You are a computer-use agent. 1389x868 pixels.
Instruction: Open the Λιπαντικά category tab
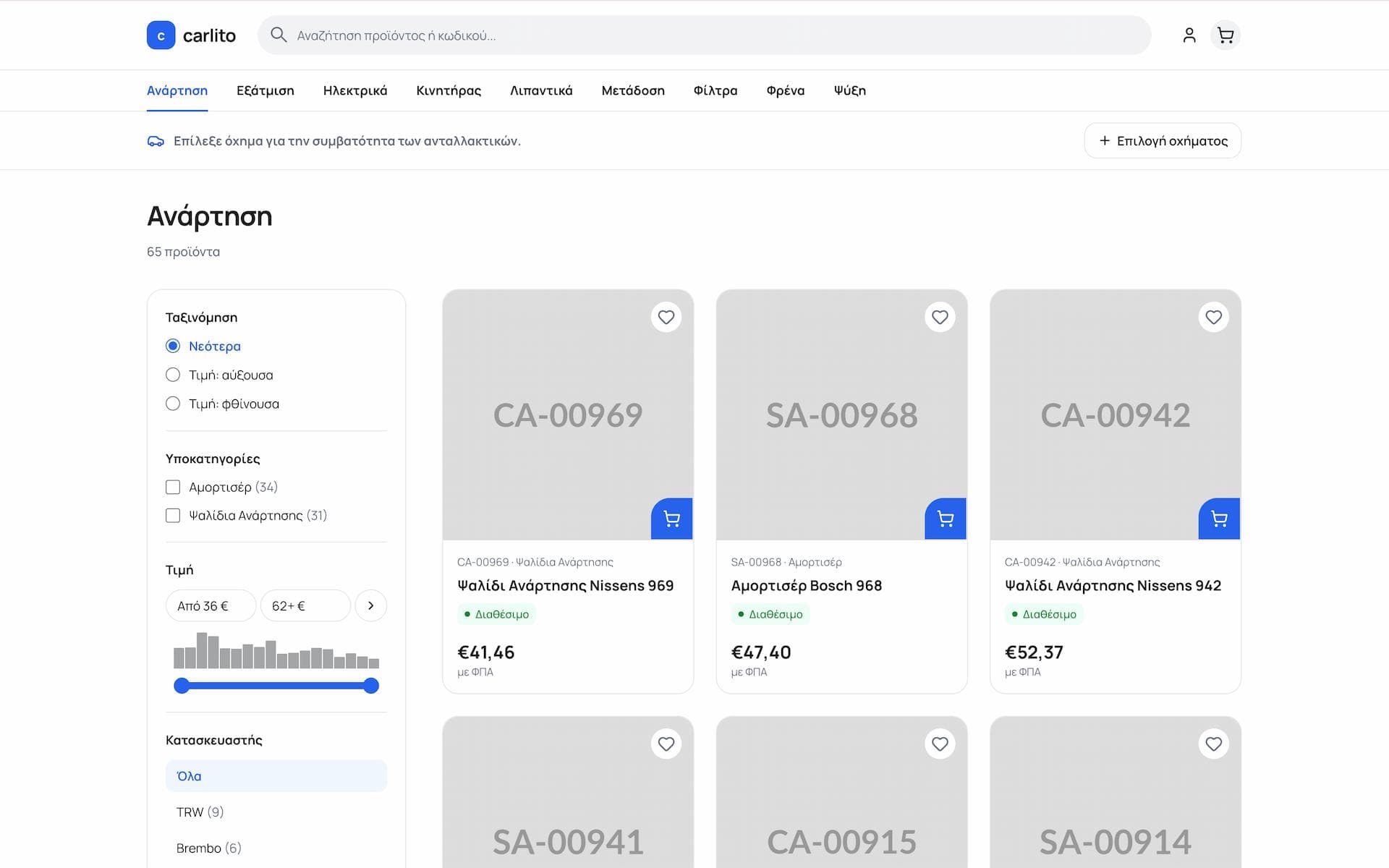pyautogui.click(x=541, y=90)
